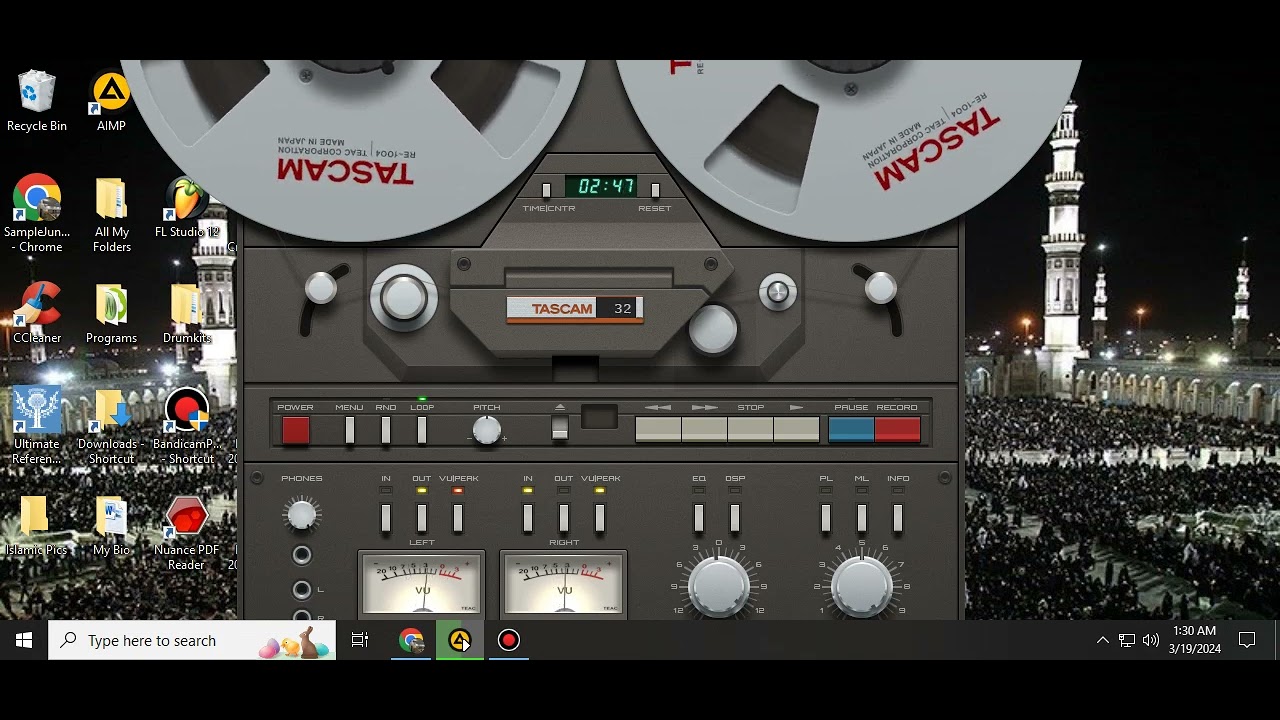
Task: Click the TIME|CNTR button
Action: pyautogui.click(x=546, y=190)
